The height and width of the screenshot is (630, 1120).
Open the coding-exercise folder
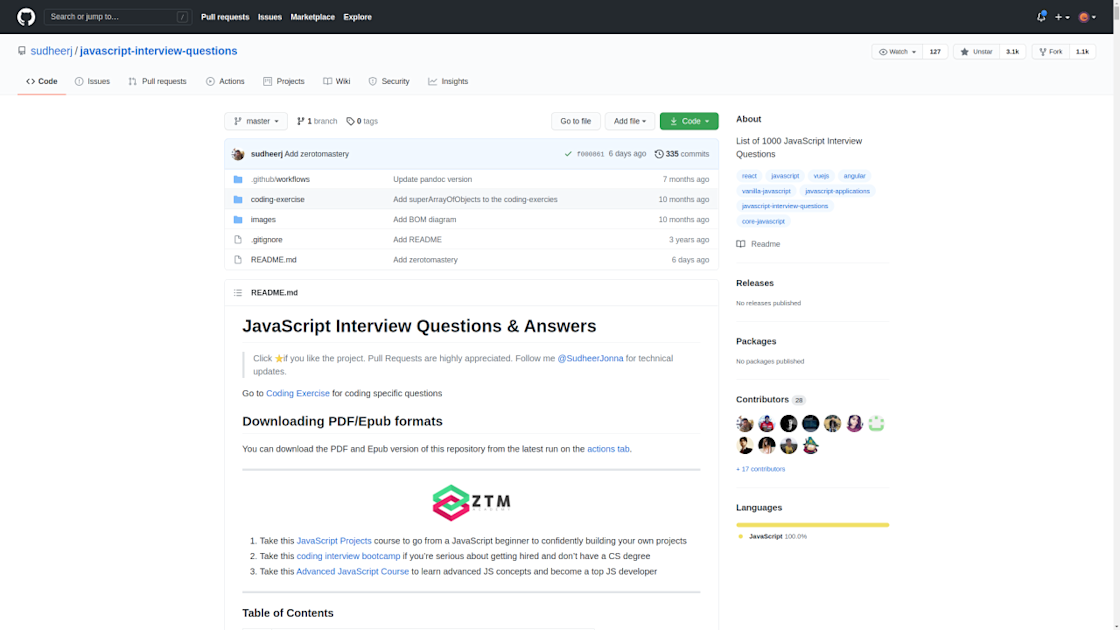277,199
